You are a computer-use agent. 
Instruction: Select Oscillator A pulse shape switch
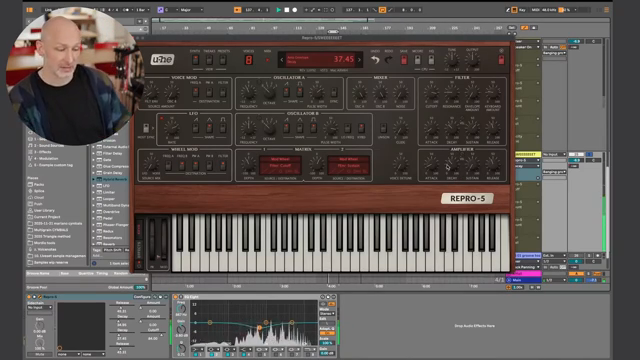300,92
